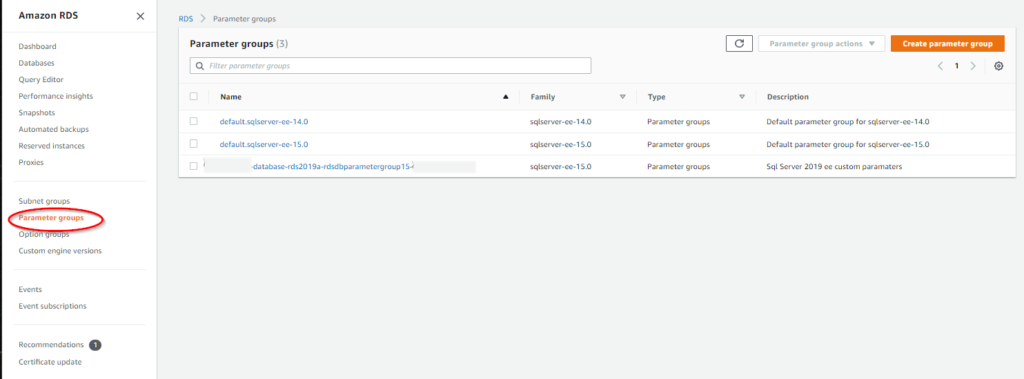Open Parameter group actions dropdown
The image size is (1024, 379).
click(822, 44)
